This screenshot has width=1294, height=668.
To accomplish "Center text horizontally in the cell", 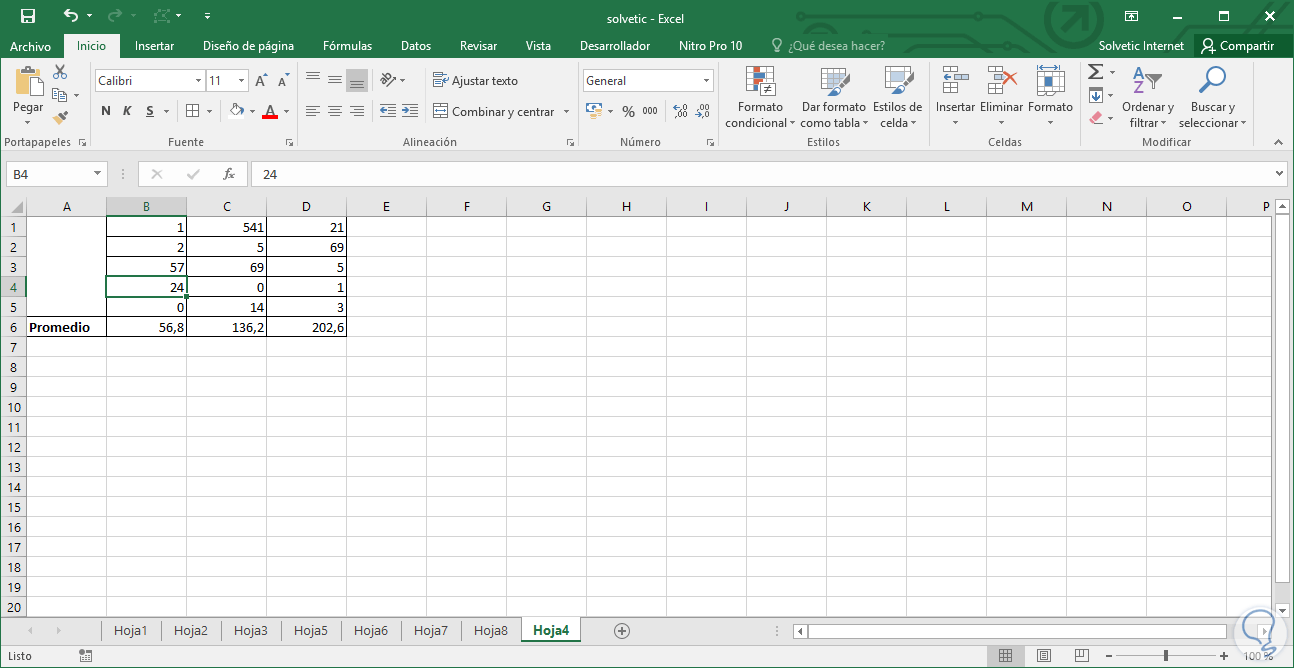I will pyautogui.click(x=335, y=111).
